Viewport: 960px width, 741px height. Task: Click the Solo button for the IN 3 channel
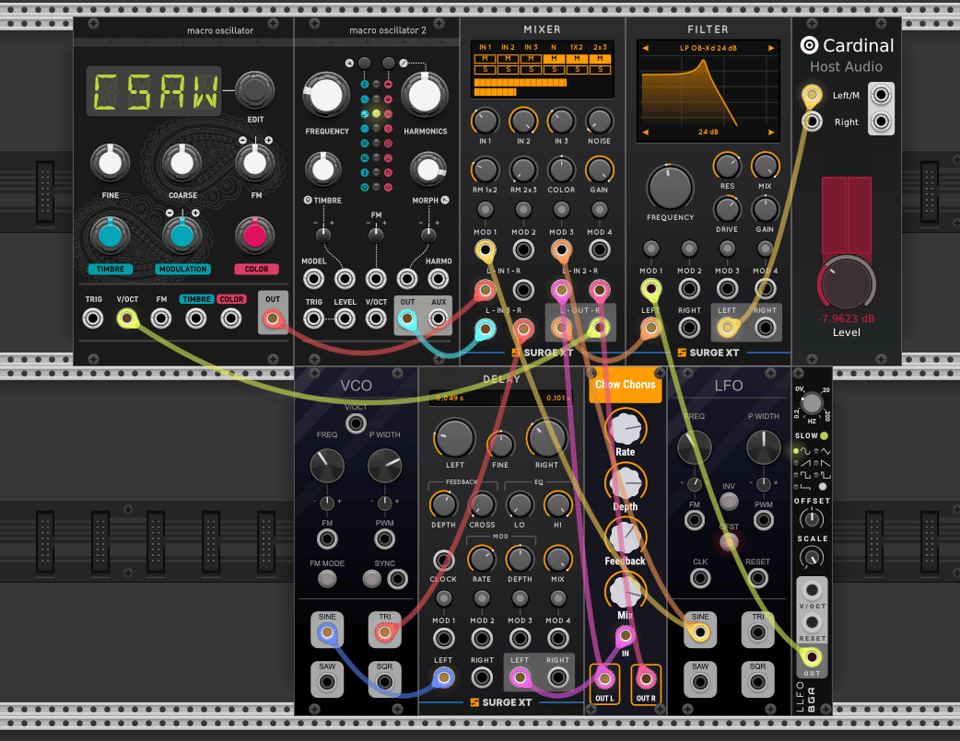point(531,69)
